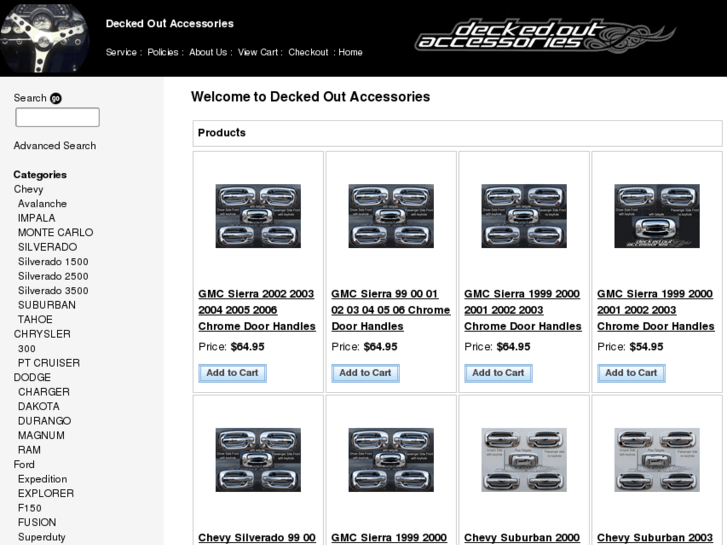Open the $64.95 GMC Sierra 1999 2000 product link
The image size is (727, 545).
click(x=523, y=310)
